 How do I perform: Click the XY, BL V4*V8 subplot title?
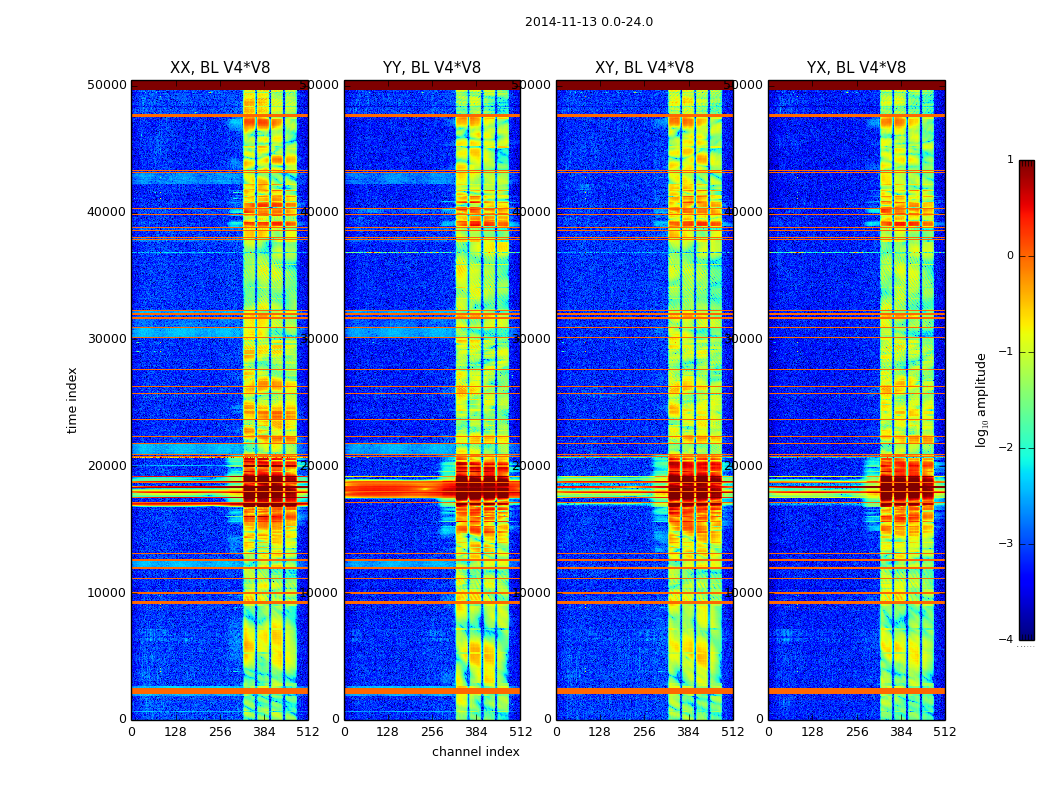(x=644, y=68)
